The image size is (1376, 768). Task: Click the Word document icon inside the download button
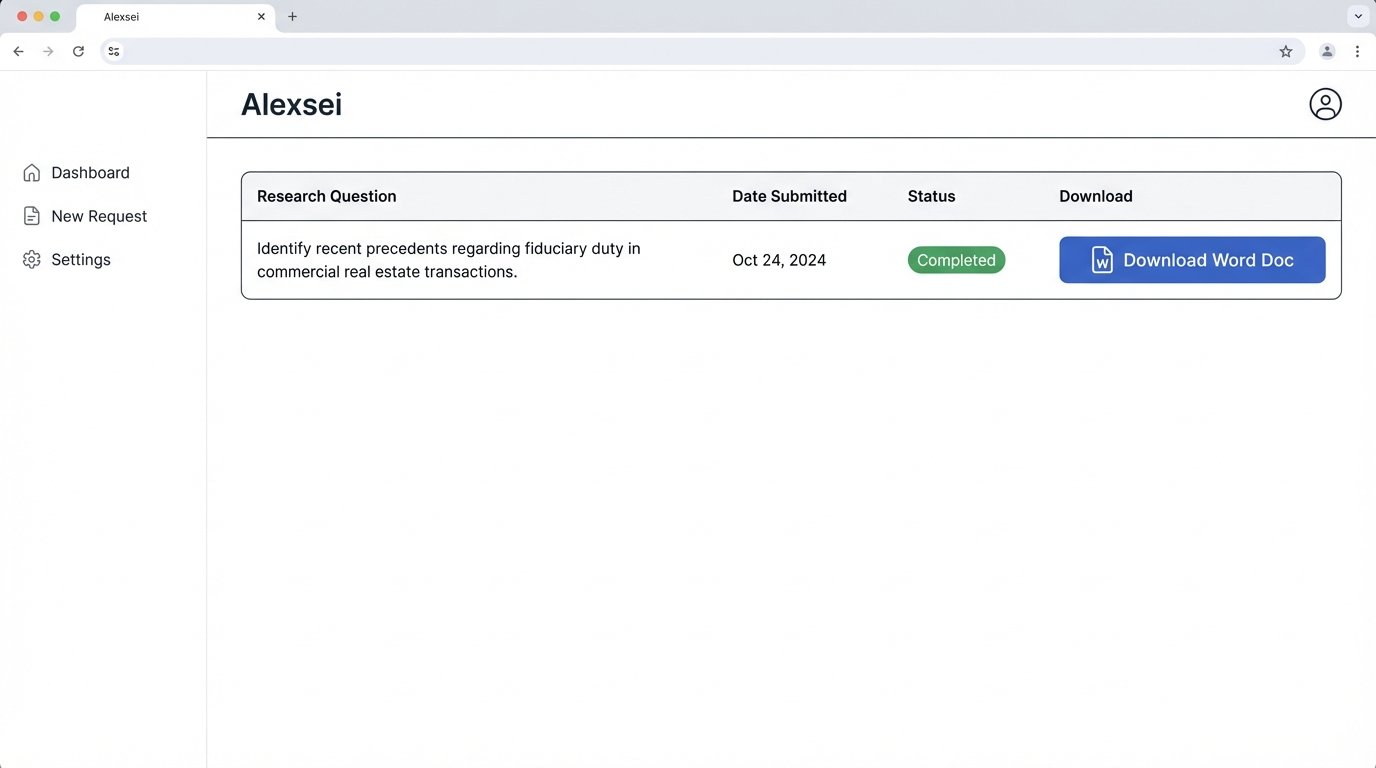click(1101, 259)
